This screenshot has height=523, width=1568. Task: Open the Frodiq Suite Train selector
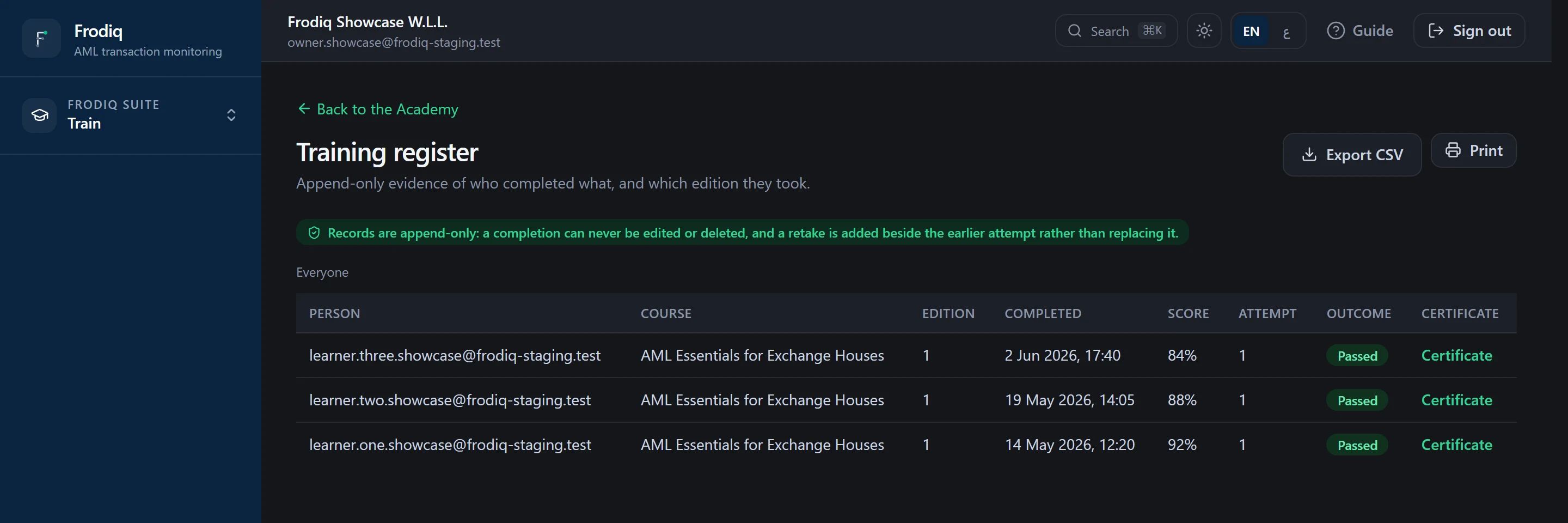[130, 115]
